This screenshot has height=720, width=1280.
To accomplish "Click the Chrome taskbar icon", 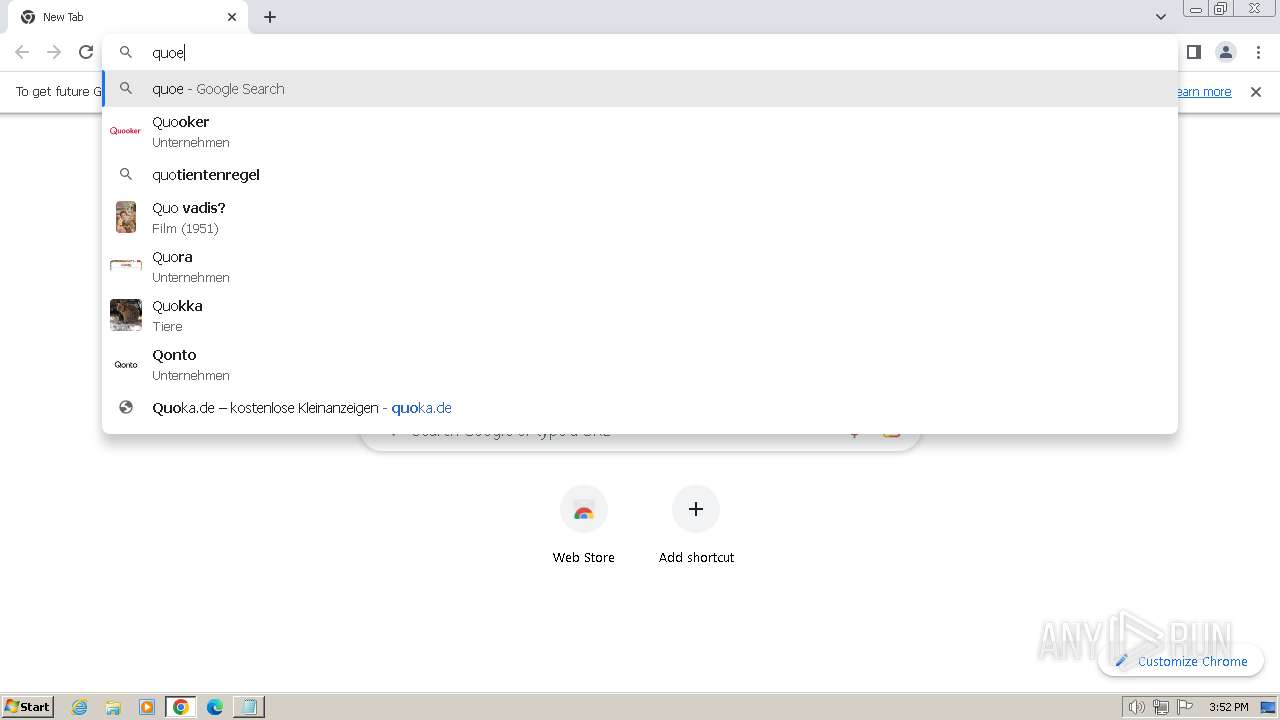I will [181, 707].
